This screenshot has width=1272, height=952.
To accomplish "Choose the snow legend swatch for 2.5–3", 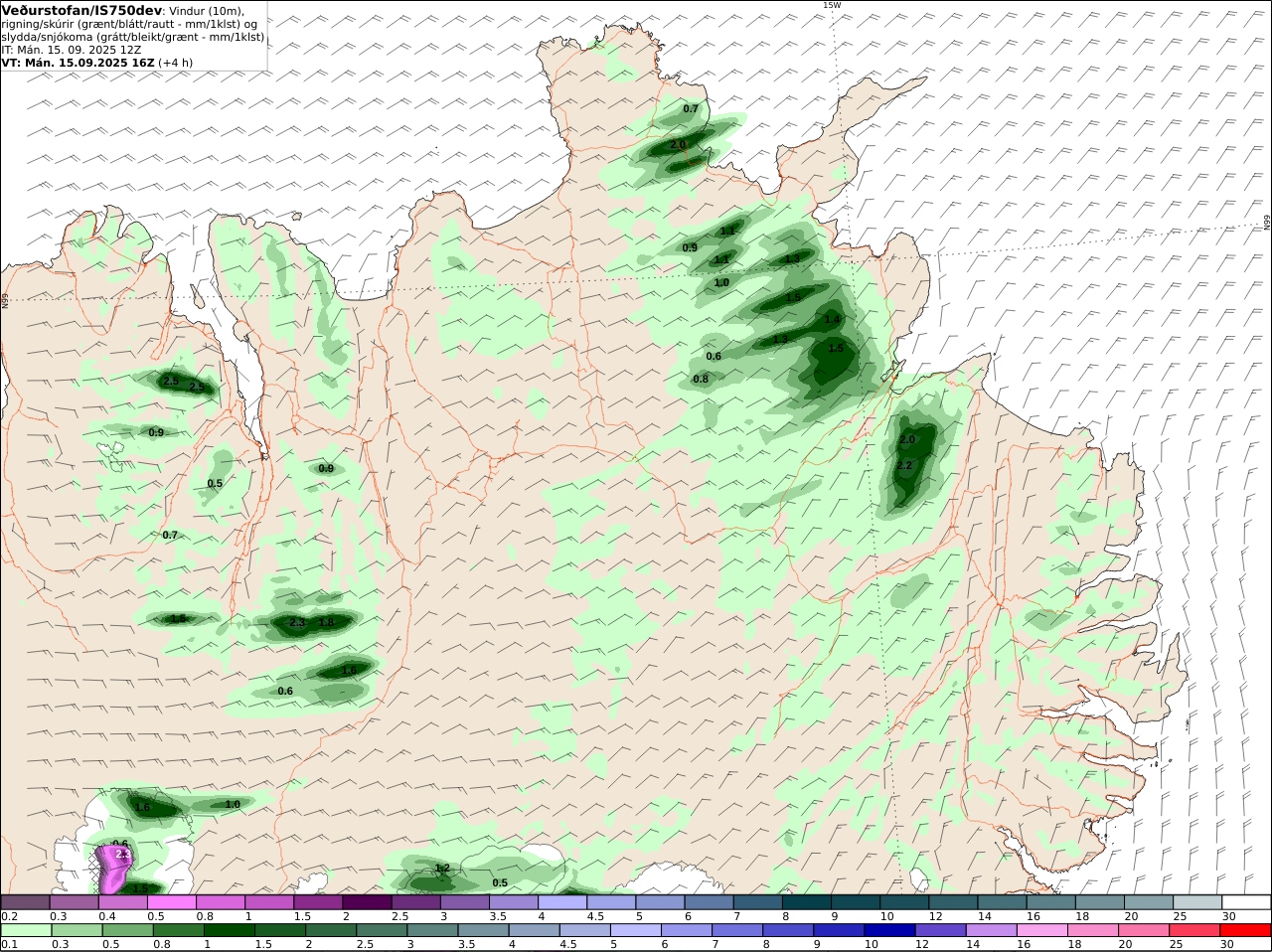I will pos(415,901).
